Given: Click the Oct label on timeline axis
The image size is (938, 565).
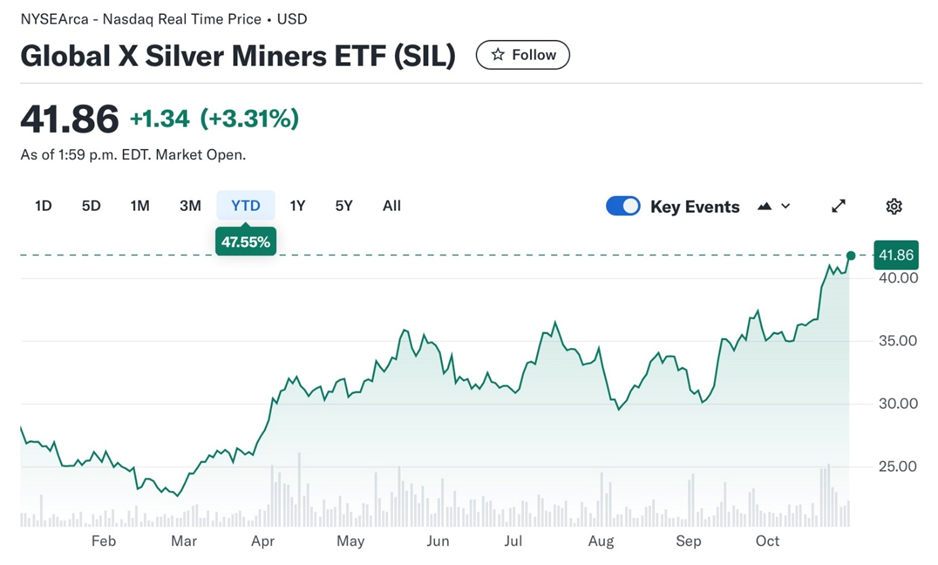Looking at the screenshot, I should (x=767, y=541).
